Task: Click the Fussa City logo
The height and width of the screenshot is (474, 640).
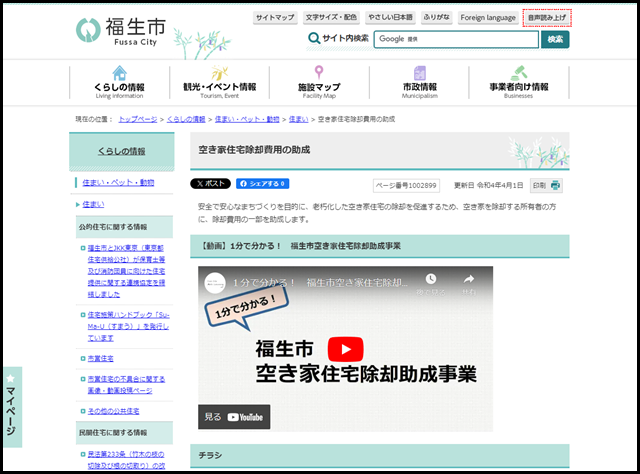Action: click(x=118, y=29)
